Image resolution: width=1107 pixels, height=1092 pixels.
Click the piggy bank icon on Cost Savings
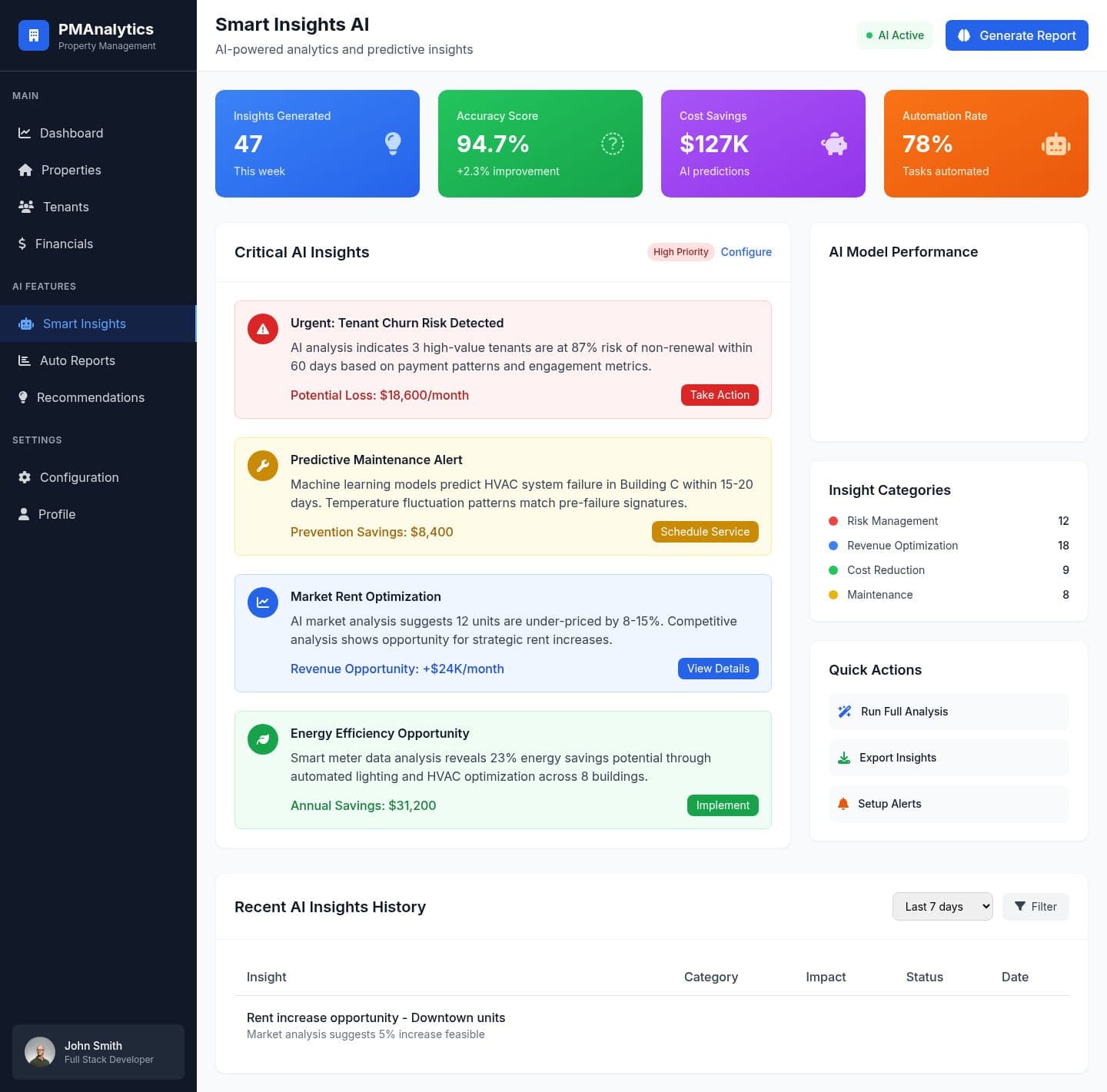click(x=834, y=144)
